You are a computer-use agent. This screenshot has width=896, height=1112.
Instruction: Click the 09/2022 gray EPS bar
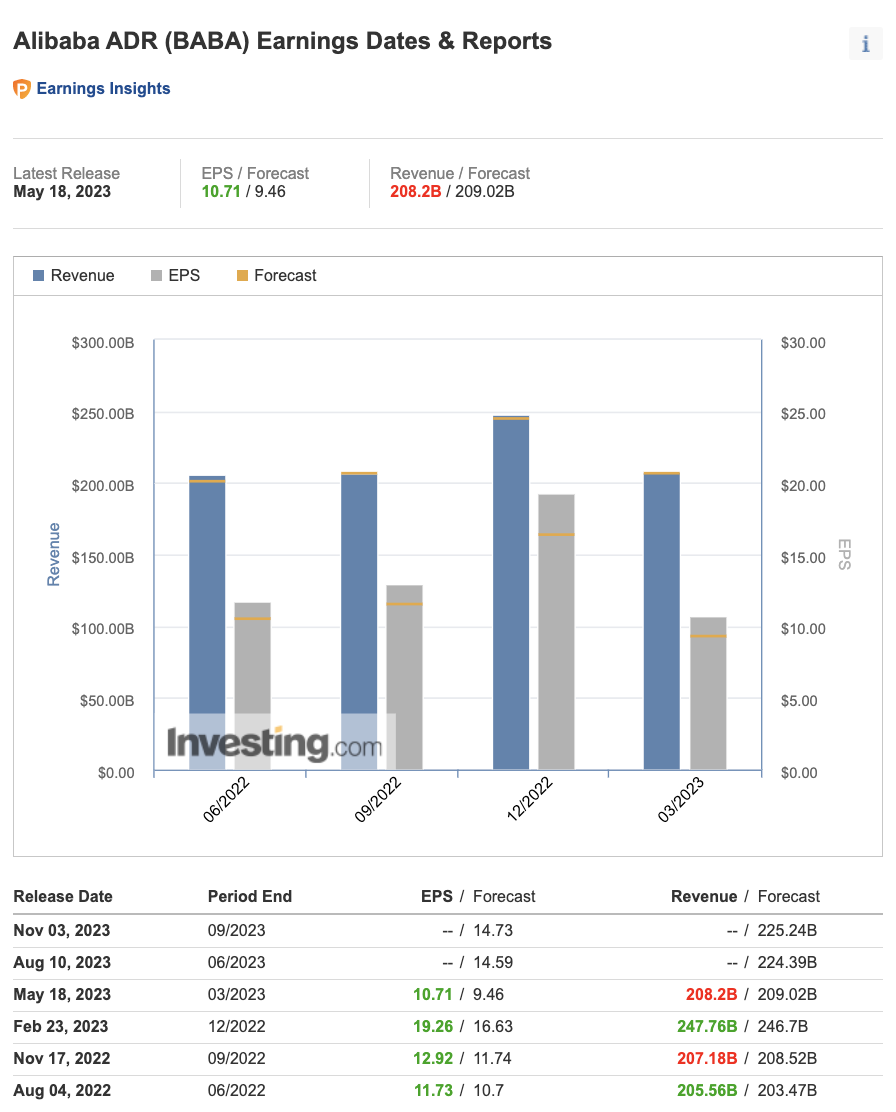404,677
